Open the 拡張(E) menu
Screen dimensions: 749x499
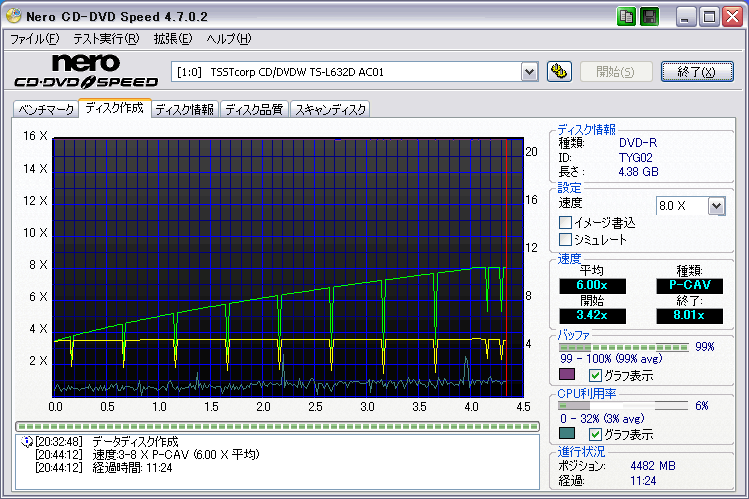[x=173, y=39]
